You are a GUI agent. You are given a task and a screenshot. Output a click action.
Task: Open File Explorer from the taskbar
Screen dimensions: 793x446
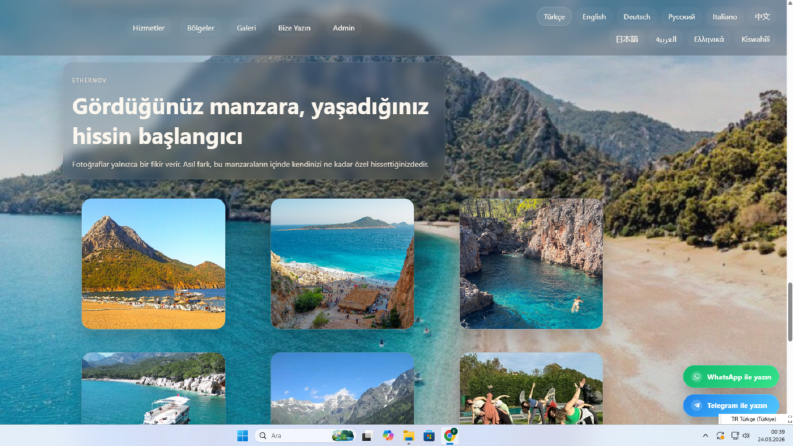[409, 435]
